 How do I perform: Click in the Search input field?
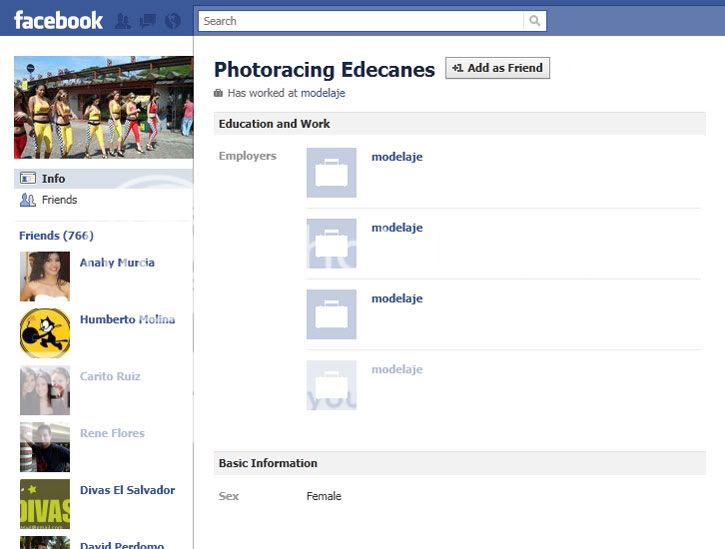(361, 21)
